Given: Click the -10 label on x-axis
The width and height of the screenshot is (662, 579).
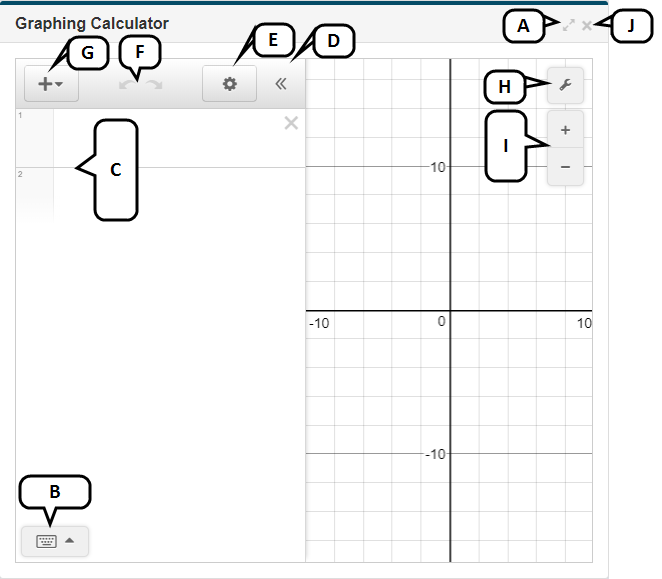Looking at the screenshot, I should [x=320, y=323].
